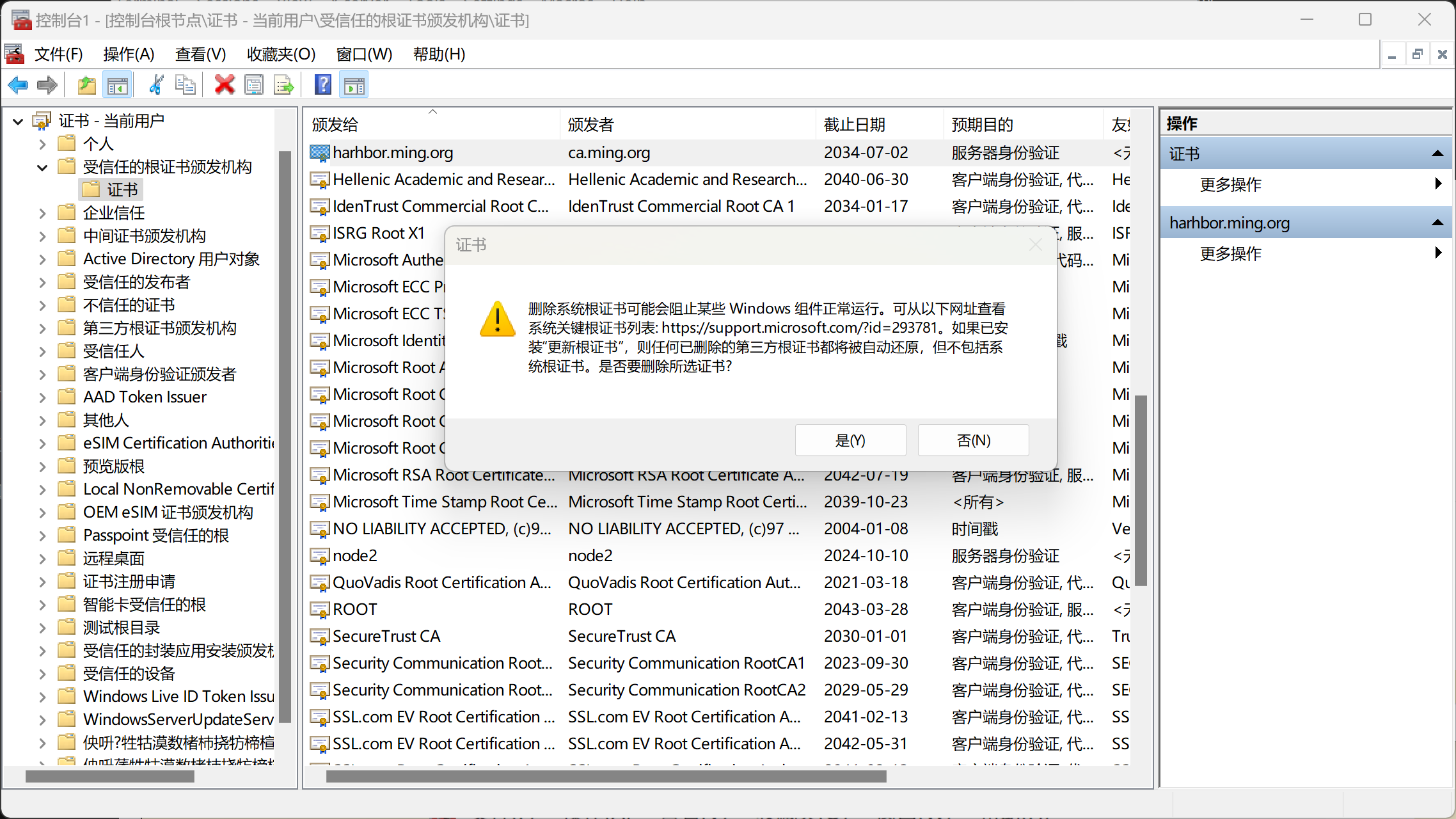Collapse the harhbor.ming.org actions section

pyautogui.click(x=1437, y=223)
